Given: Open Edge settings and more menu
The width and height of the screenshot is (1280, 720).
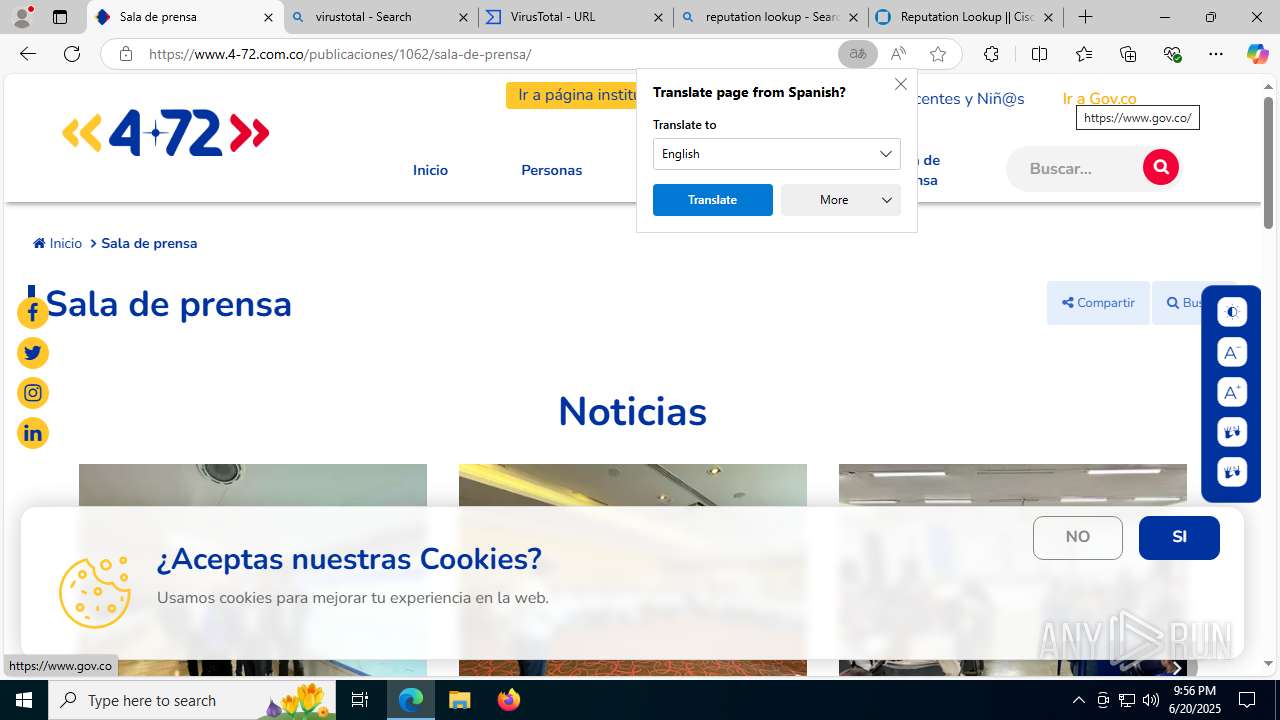Looking at the screenshot, I should [1216, 54].
